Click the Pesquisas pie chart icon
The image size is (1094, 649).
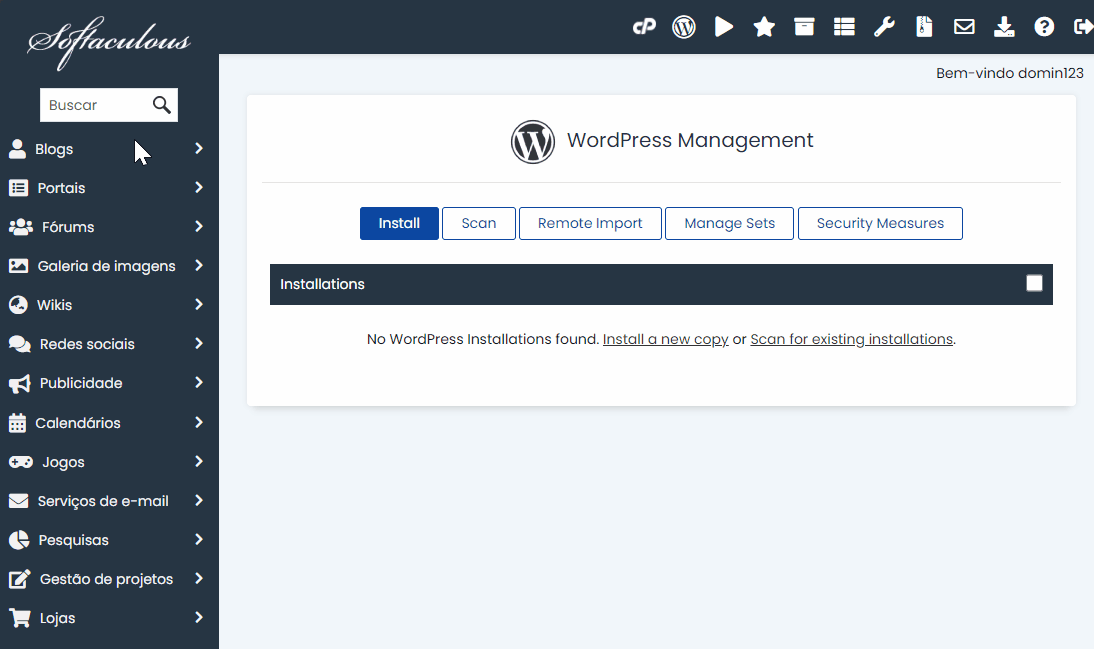point(19,540)
